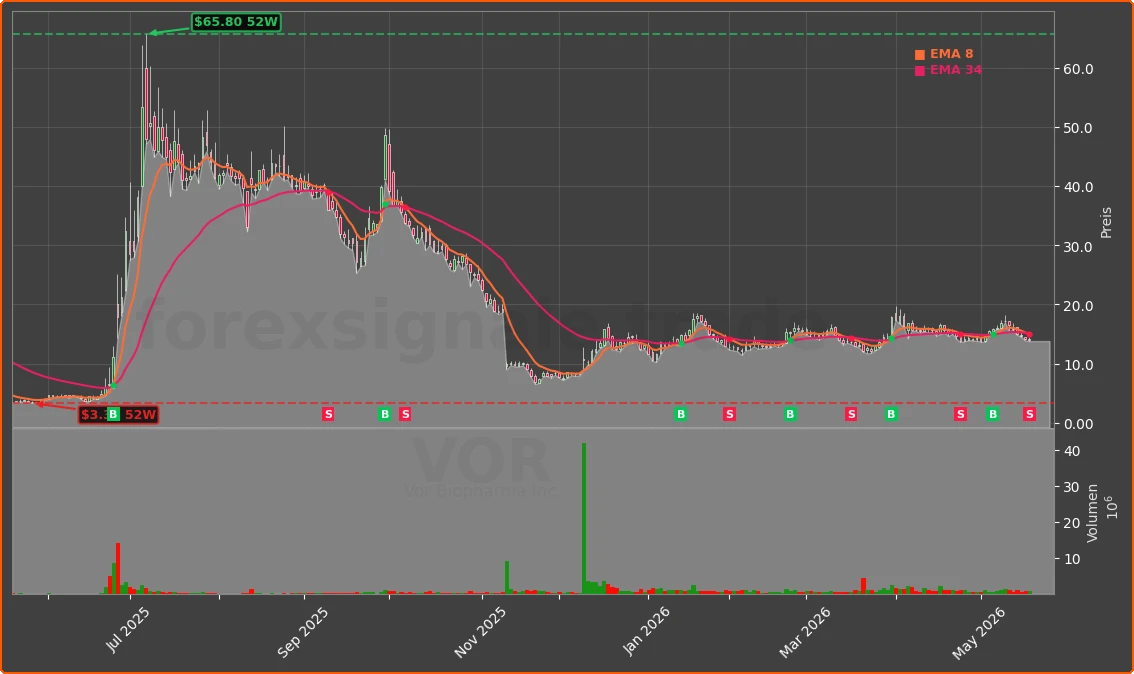Click the red volume bar in late March 2026

(x=864, y=586)
